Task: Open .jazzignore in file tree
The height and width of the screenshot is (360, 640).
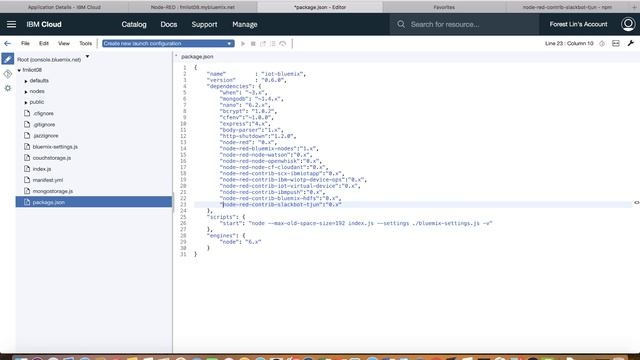Action: [45, 135]
